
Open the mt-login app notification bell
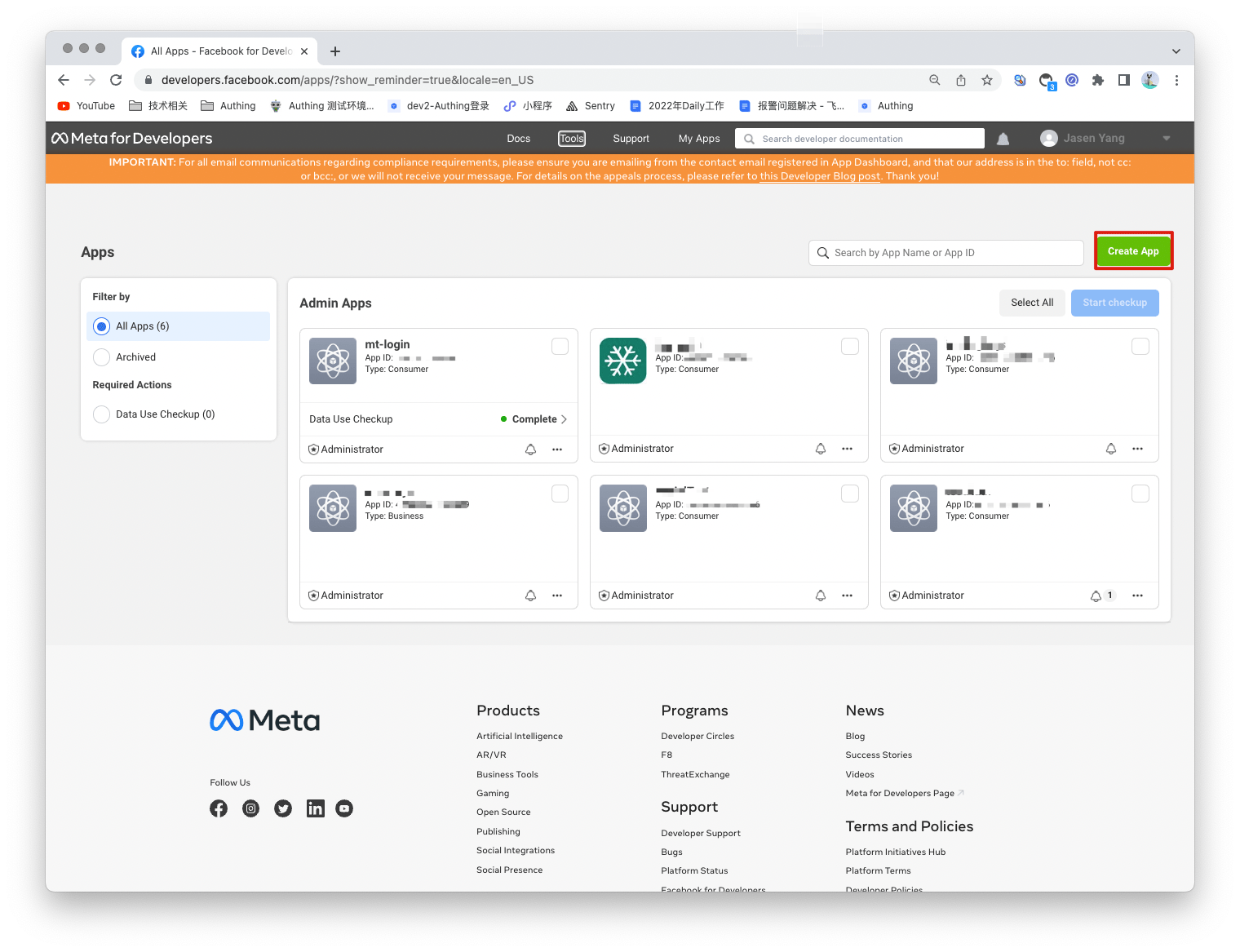(x=530, y=449)
